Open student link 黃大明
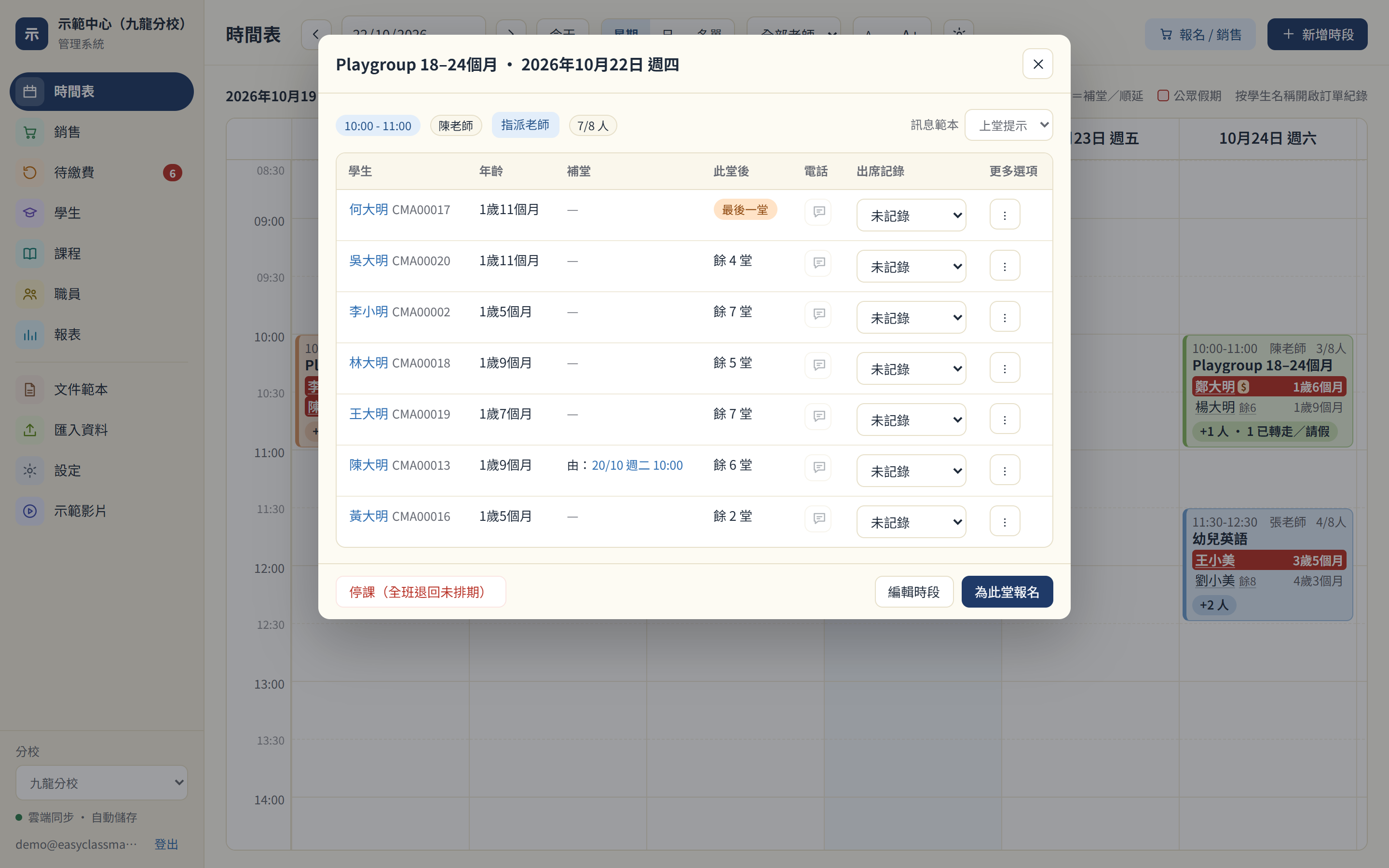 pos(368,516)
